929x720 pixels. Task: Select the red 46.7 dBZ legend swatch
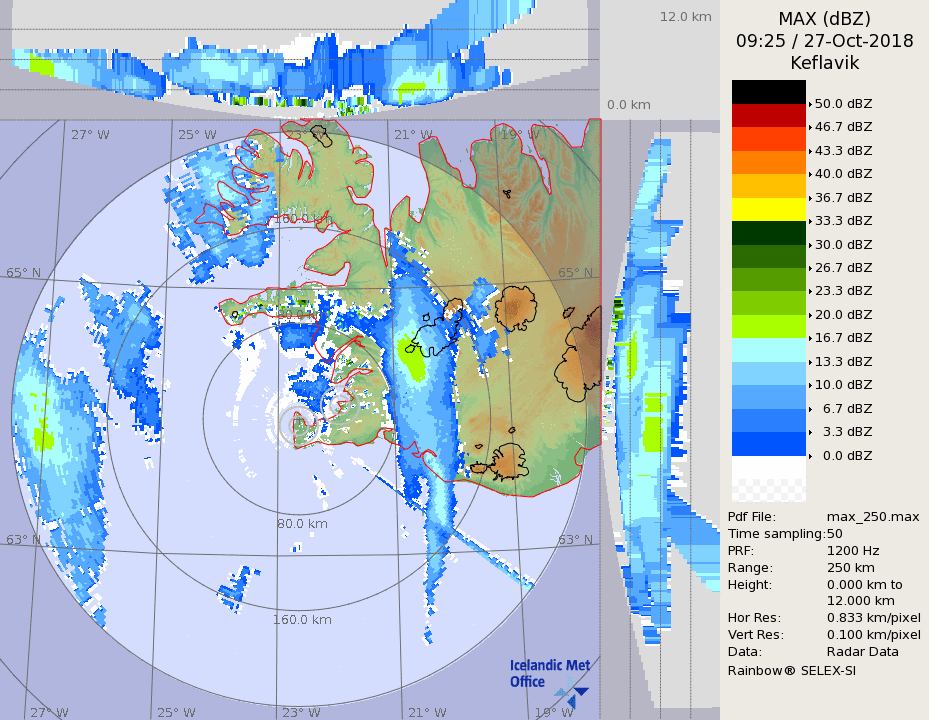(768, 115)
